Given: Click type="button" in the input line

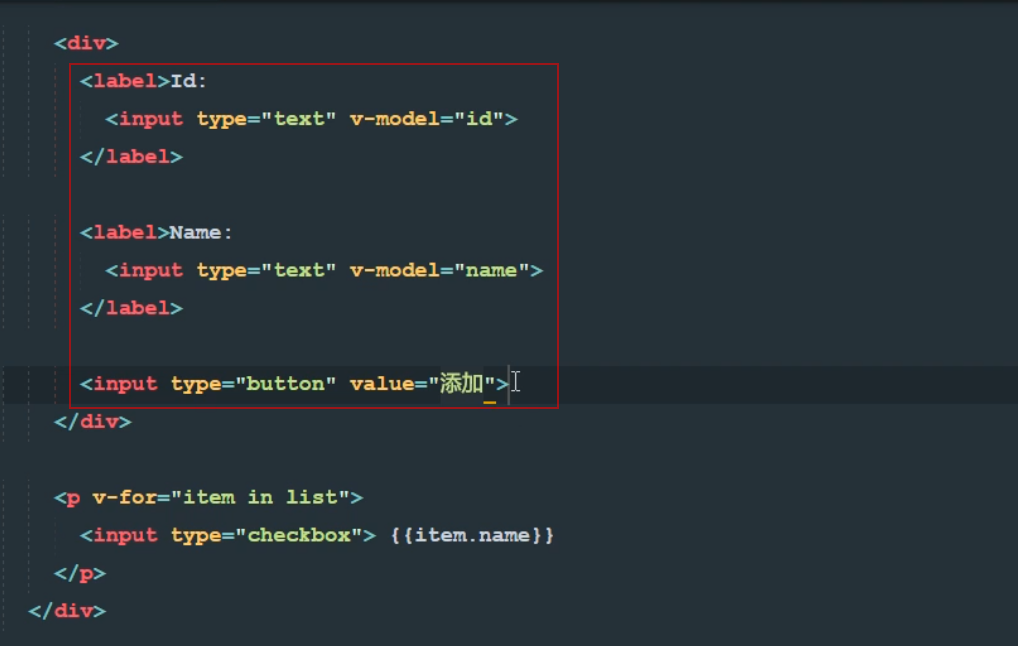Looking at the screenshot, I should coord(253,384).
